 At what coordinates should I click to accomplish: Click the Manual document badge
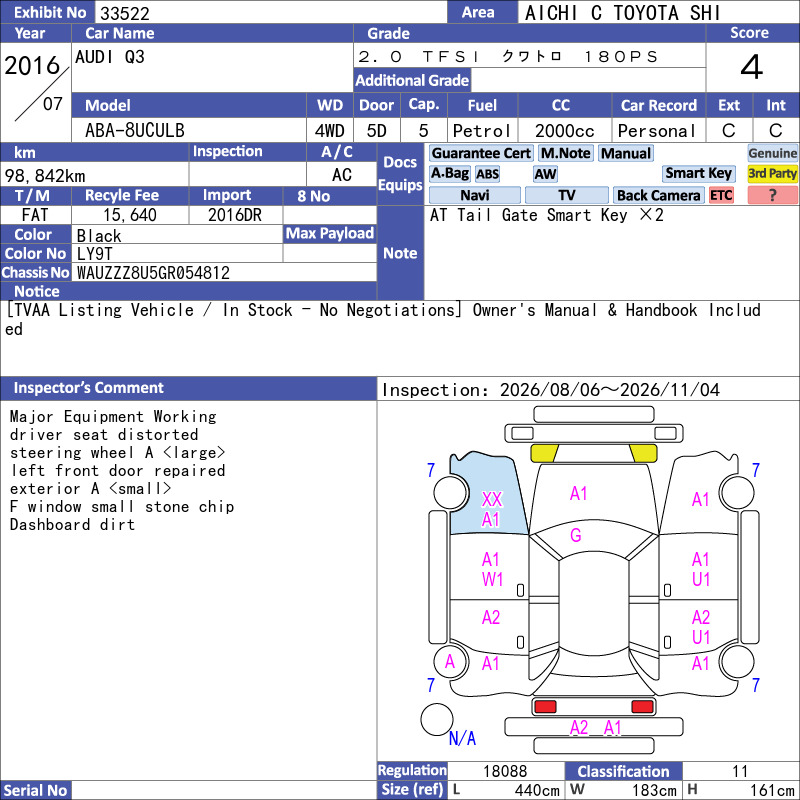(x=626, y=153)
